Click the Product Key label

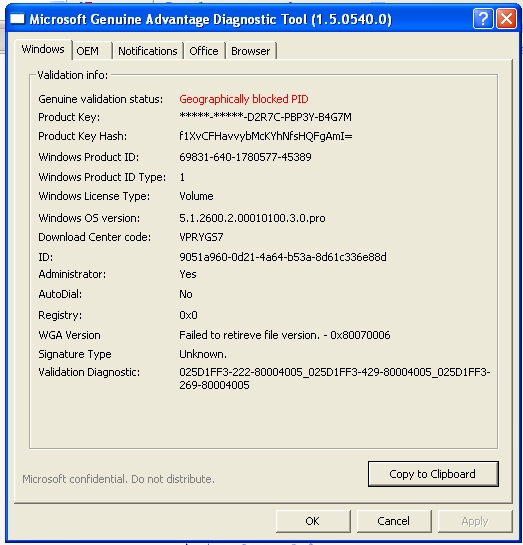pyautogui.click(x=69, y=117)
